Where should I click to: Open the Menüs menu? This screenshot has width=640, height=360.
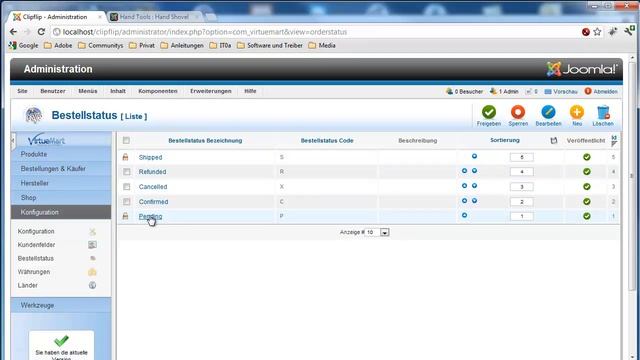click(88, 91)
